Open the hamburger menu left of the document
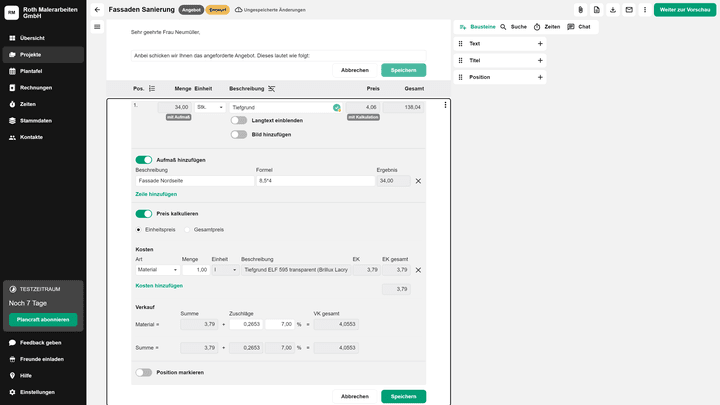The height and width of the screenshot is (405, 720). (x=97, y=27)
